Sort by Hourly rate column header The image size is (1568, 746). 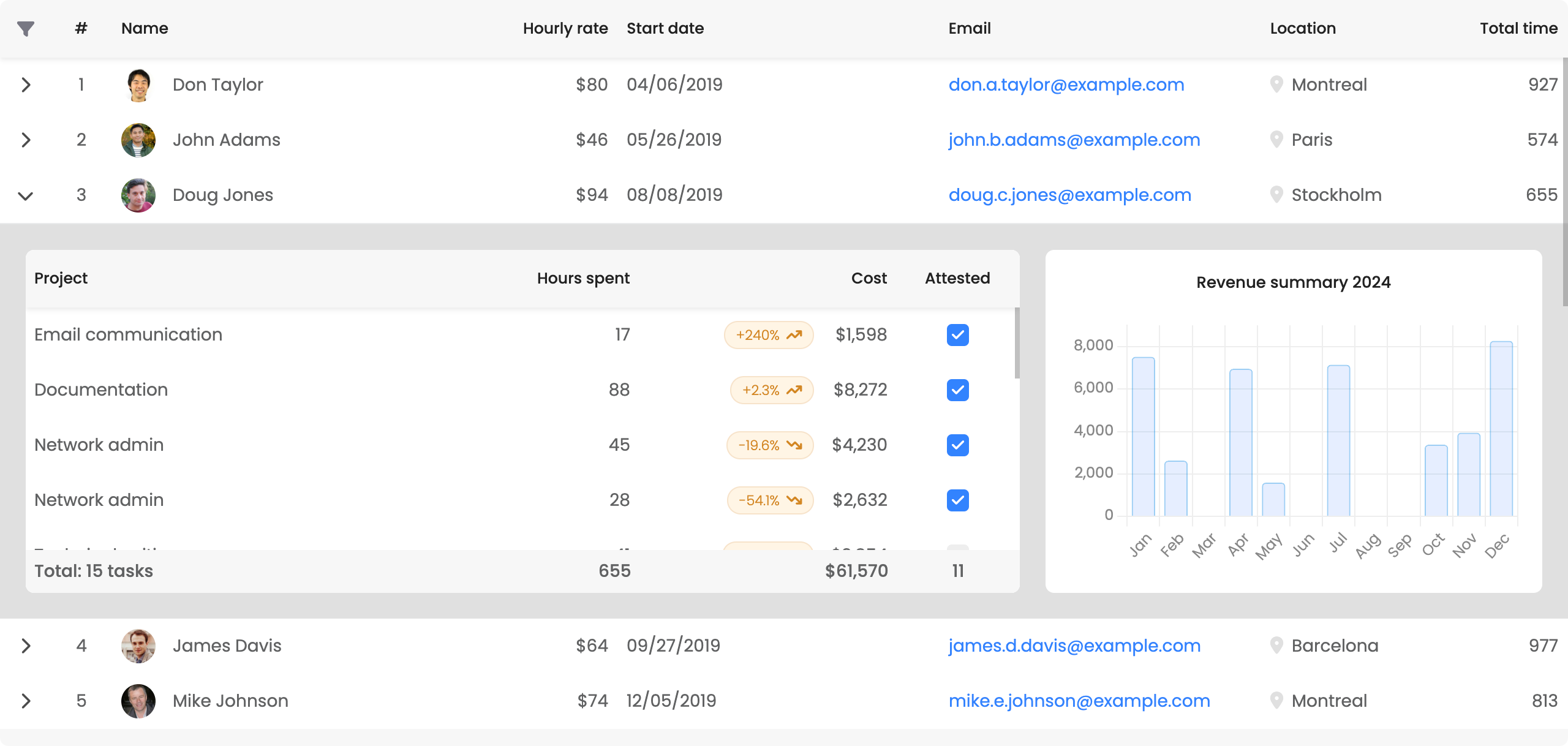tap(565, 29)
